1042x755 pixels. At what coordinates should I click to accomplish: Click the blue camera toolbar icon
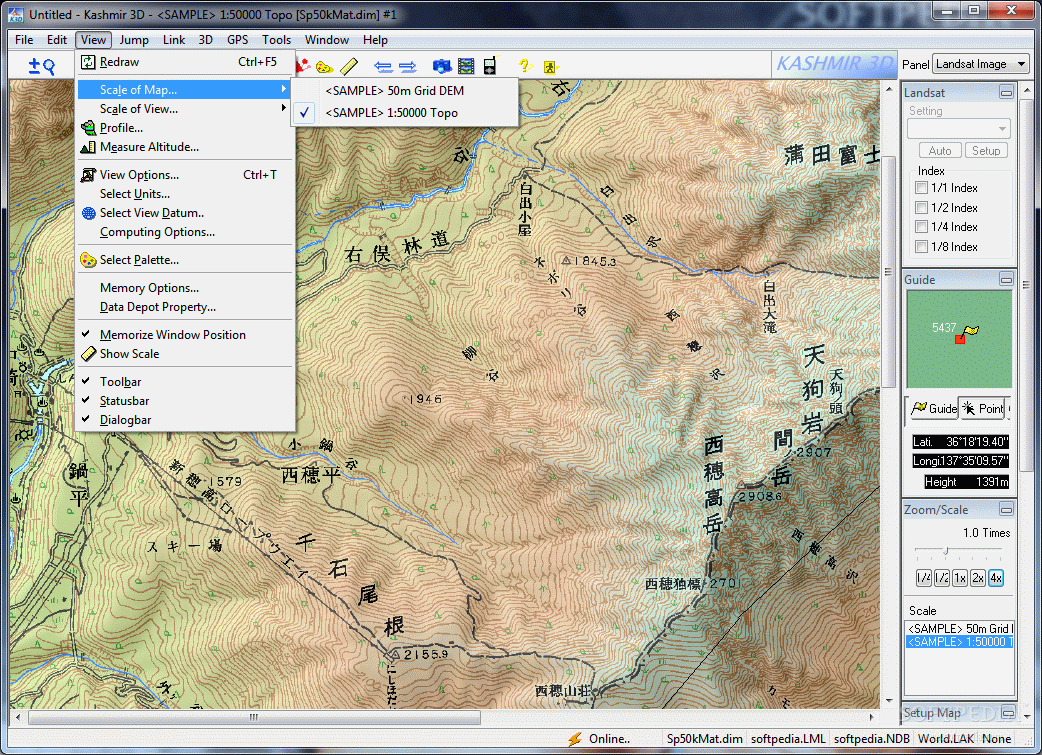442,66
